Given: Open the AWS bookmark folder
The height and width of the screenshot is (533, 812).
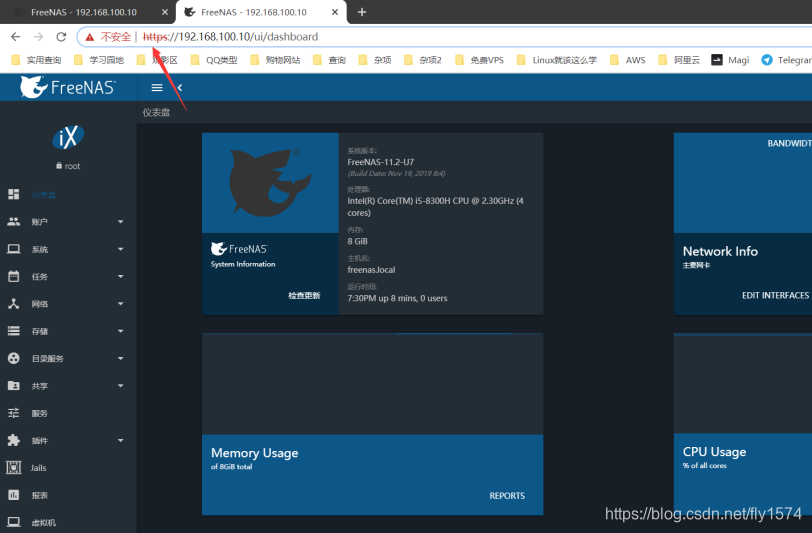Looking at the screenshot, I should [x=628, y=60].
